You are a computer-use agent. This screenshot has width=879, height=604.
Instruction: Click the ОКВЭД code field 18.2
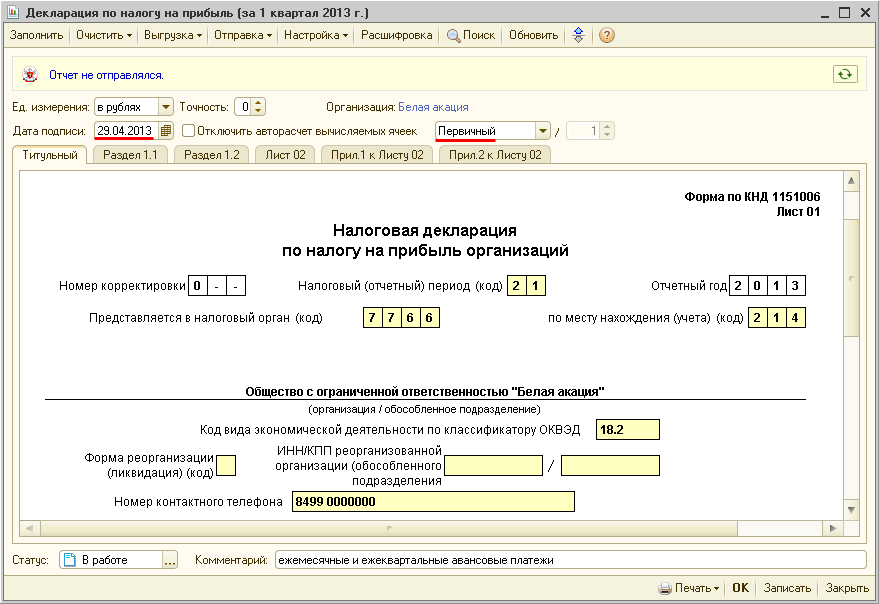click(x=627, y=430)
